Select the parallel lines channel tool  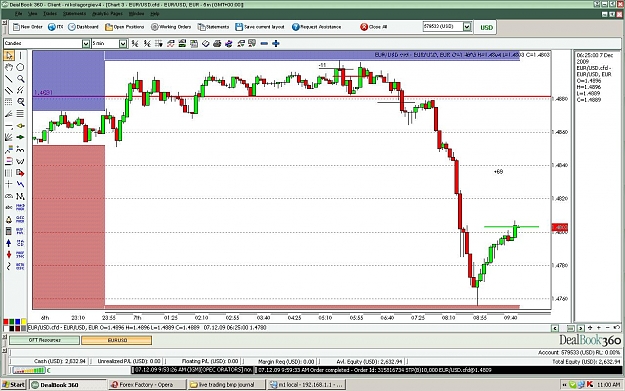click(9, 90)
